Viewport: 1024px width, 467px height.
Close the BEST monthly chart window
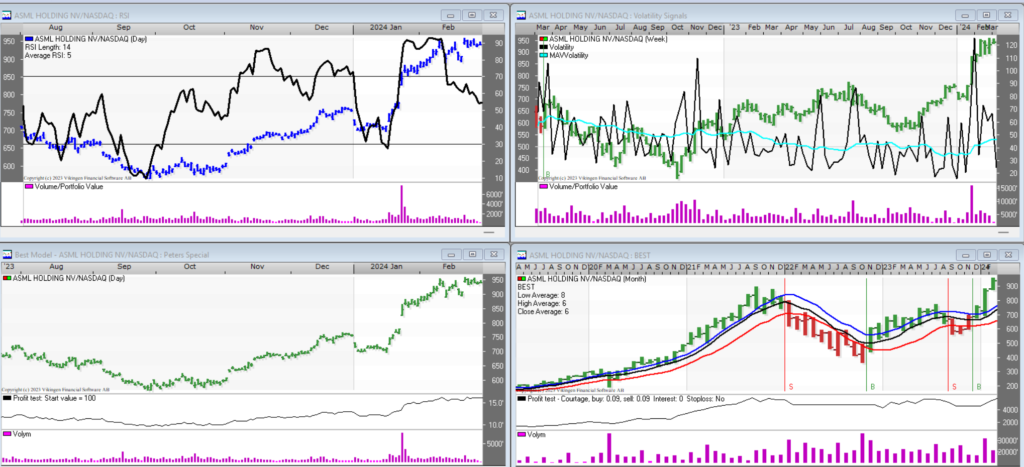point(1009,255)
